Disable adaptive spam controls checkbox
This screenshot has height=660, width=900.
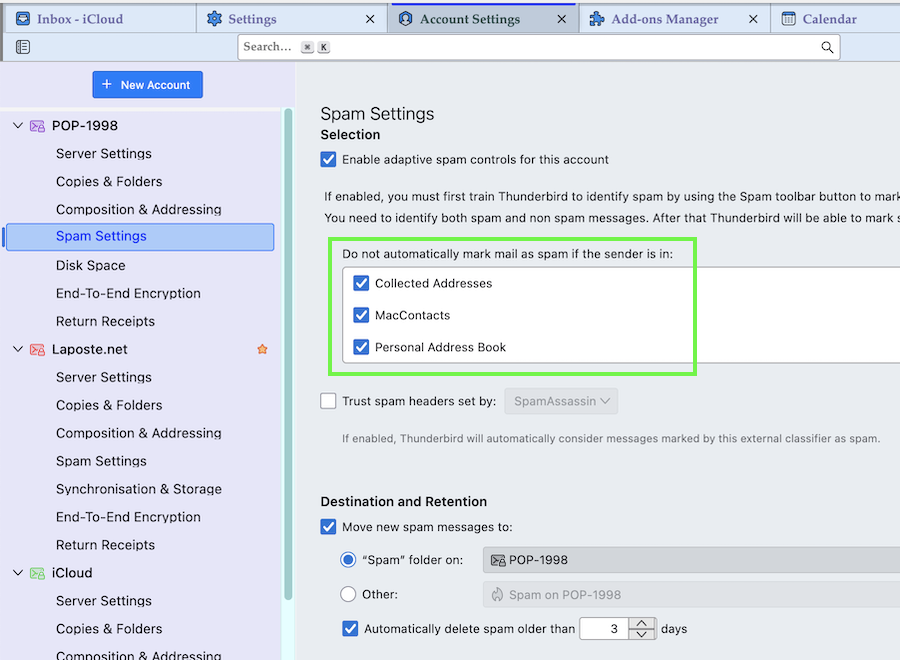click(x=329, y=159)
